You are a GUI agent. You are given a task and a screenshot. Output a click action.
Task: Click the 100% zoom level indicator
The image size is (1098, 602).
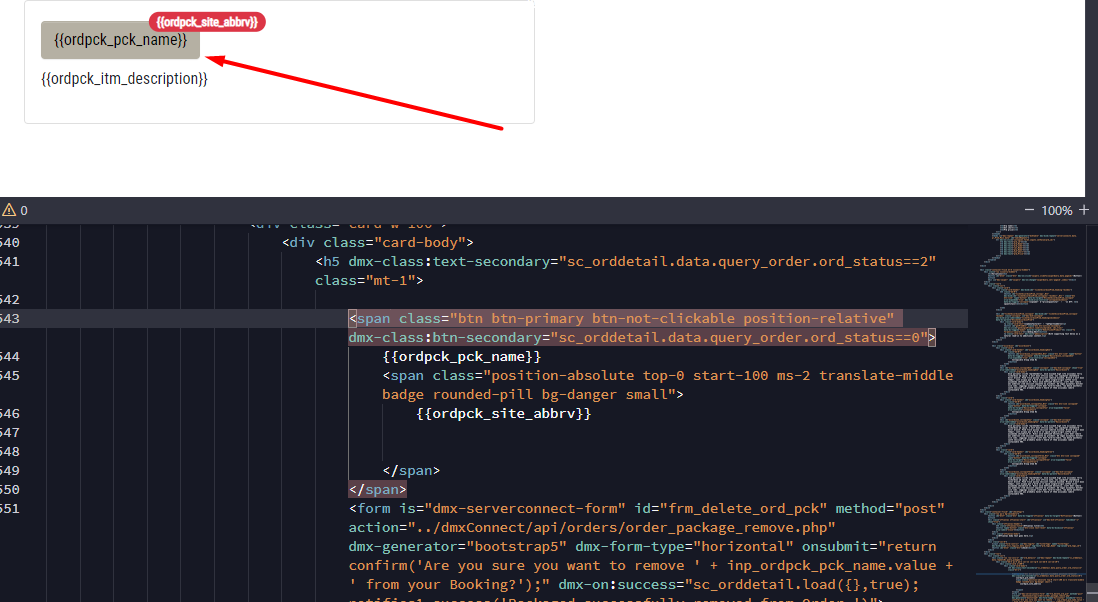click(x=1057, y=211)
